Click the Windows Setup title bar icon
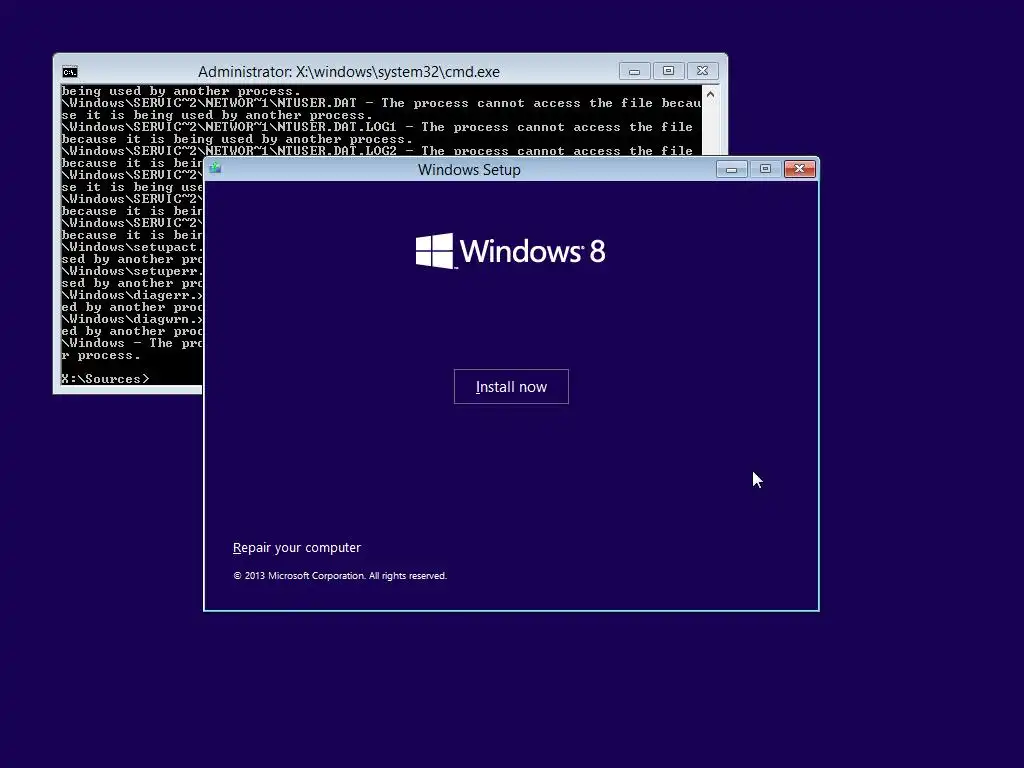1024x768 pixels. tap(216, 168)
